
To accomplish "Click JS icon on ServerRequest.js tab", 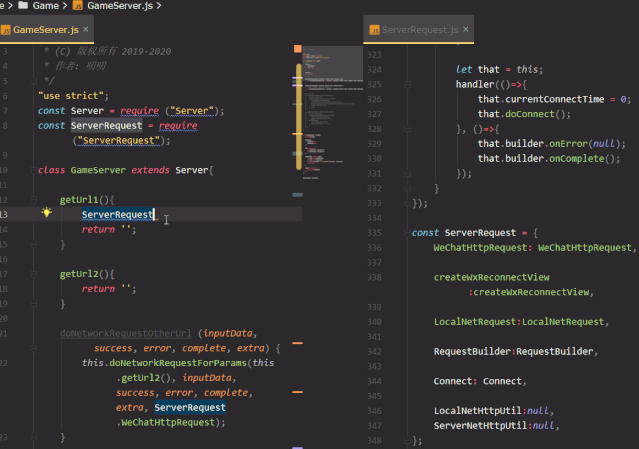I will click(374, 31).
